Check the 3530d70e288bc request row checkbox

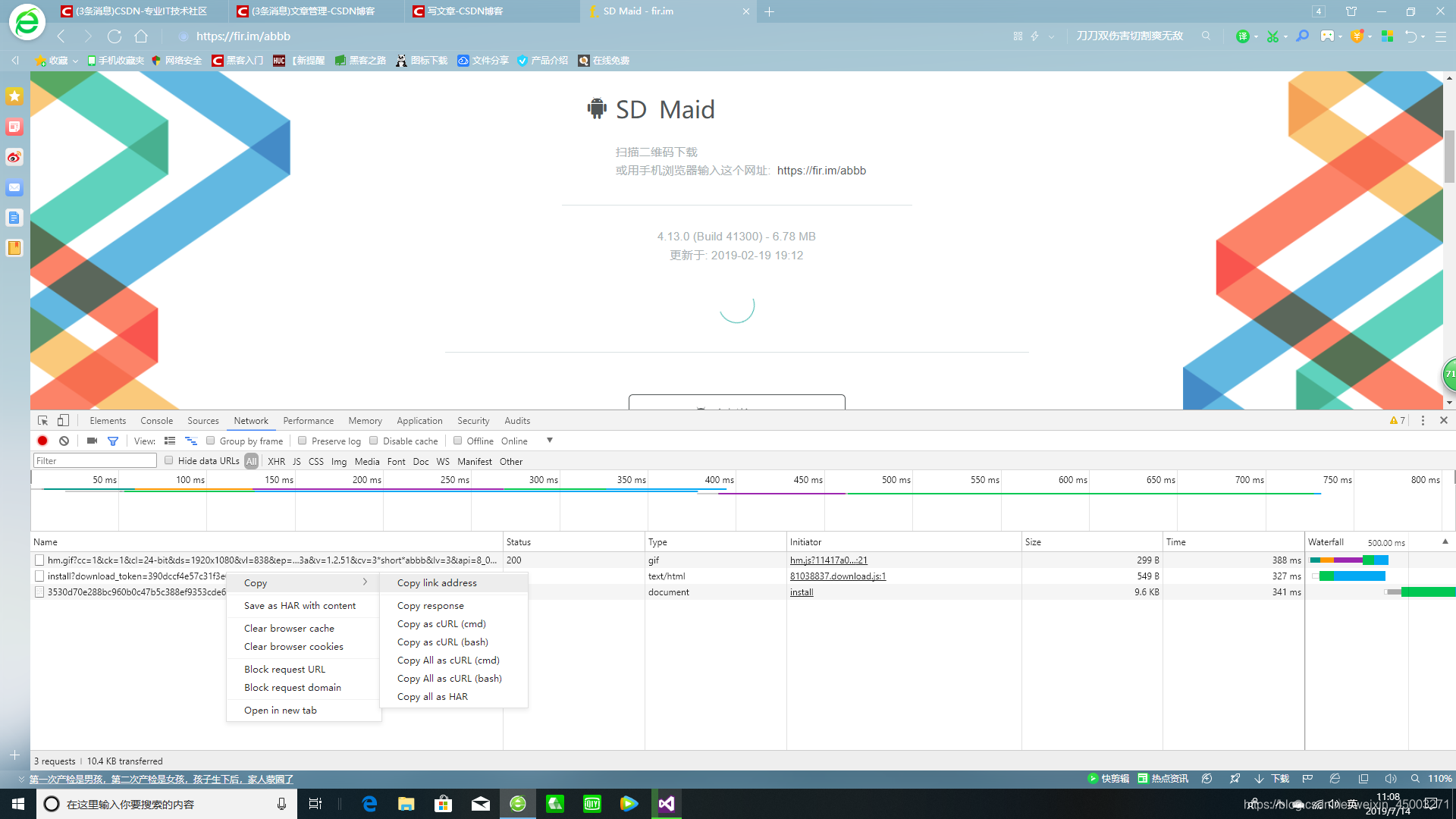pos(39,592)
